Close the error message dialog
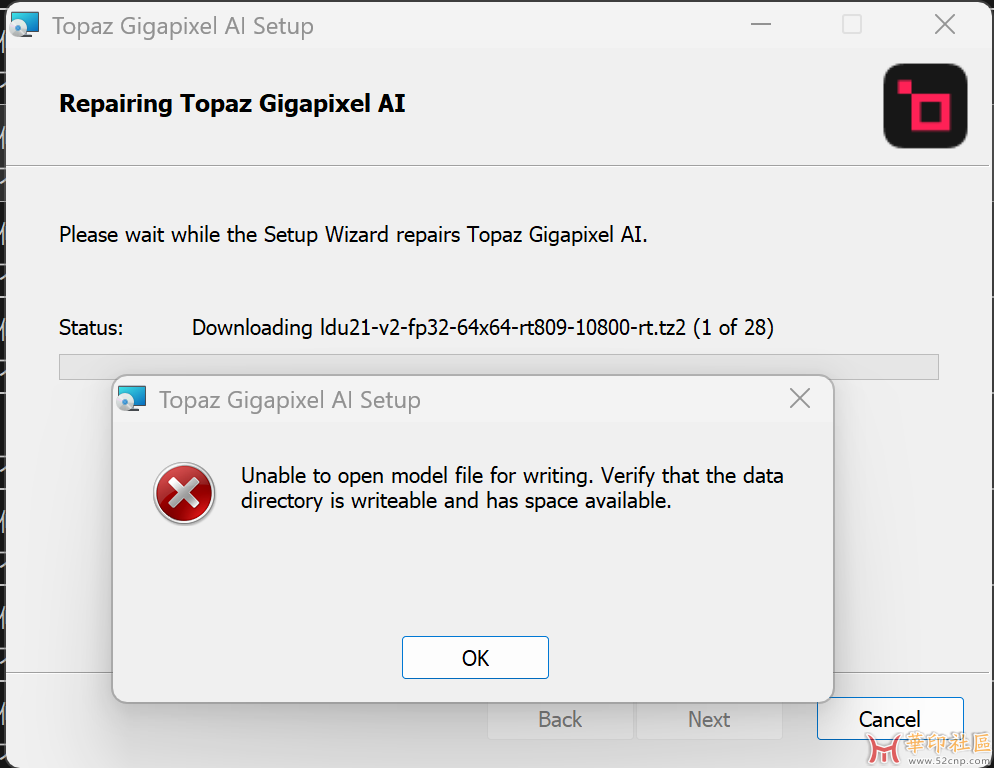994x768 pixels. tap(800, 399)
